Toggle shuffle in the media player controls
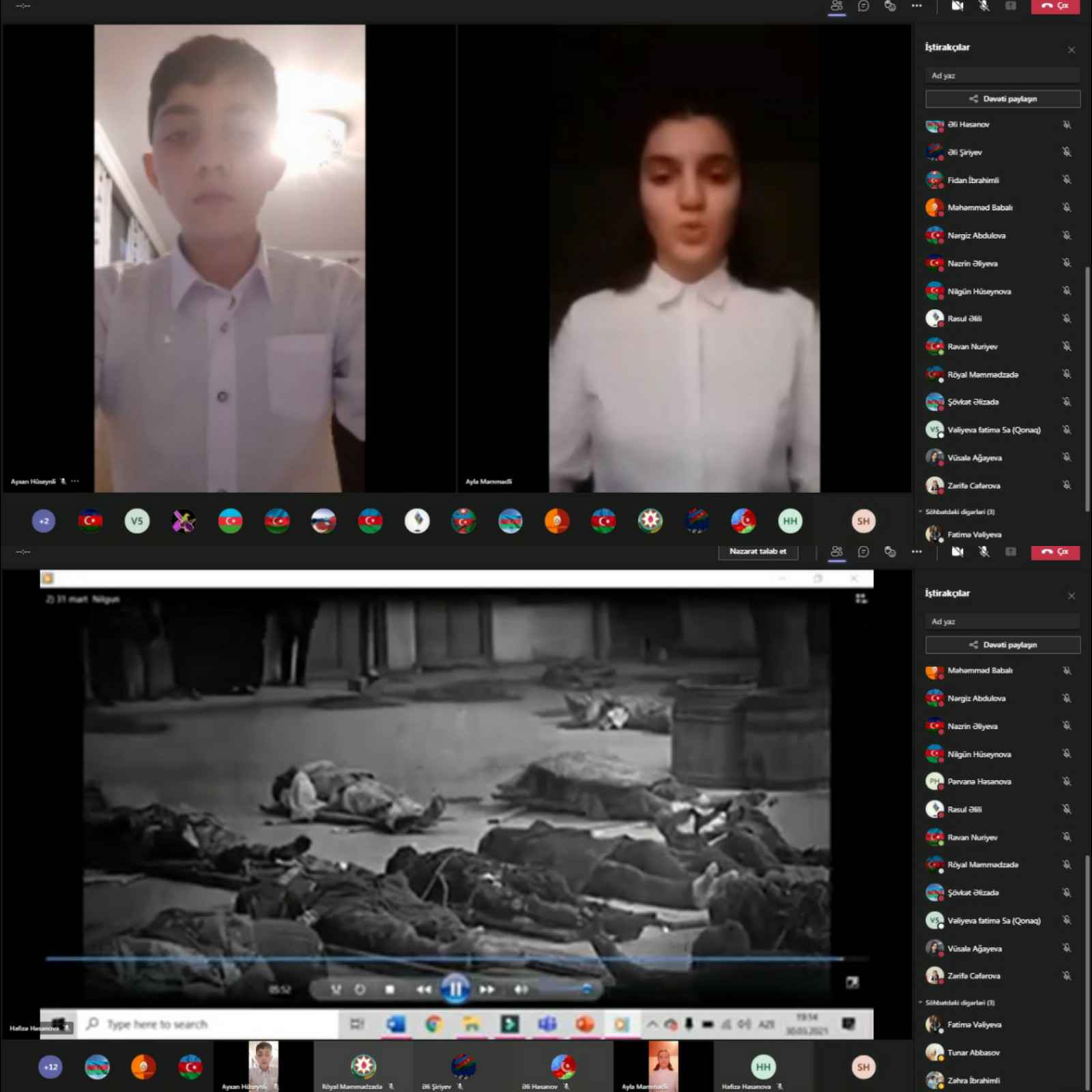 [x=336, y=989]
